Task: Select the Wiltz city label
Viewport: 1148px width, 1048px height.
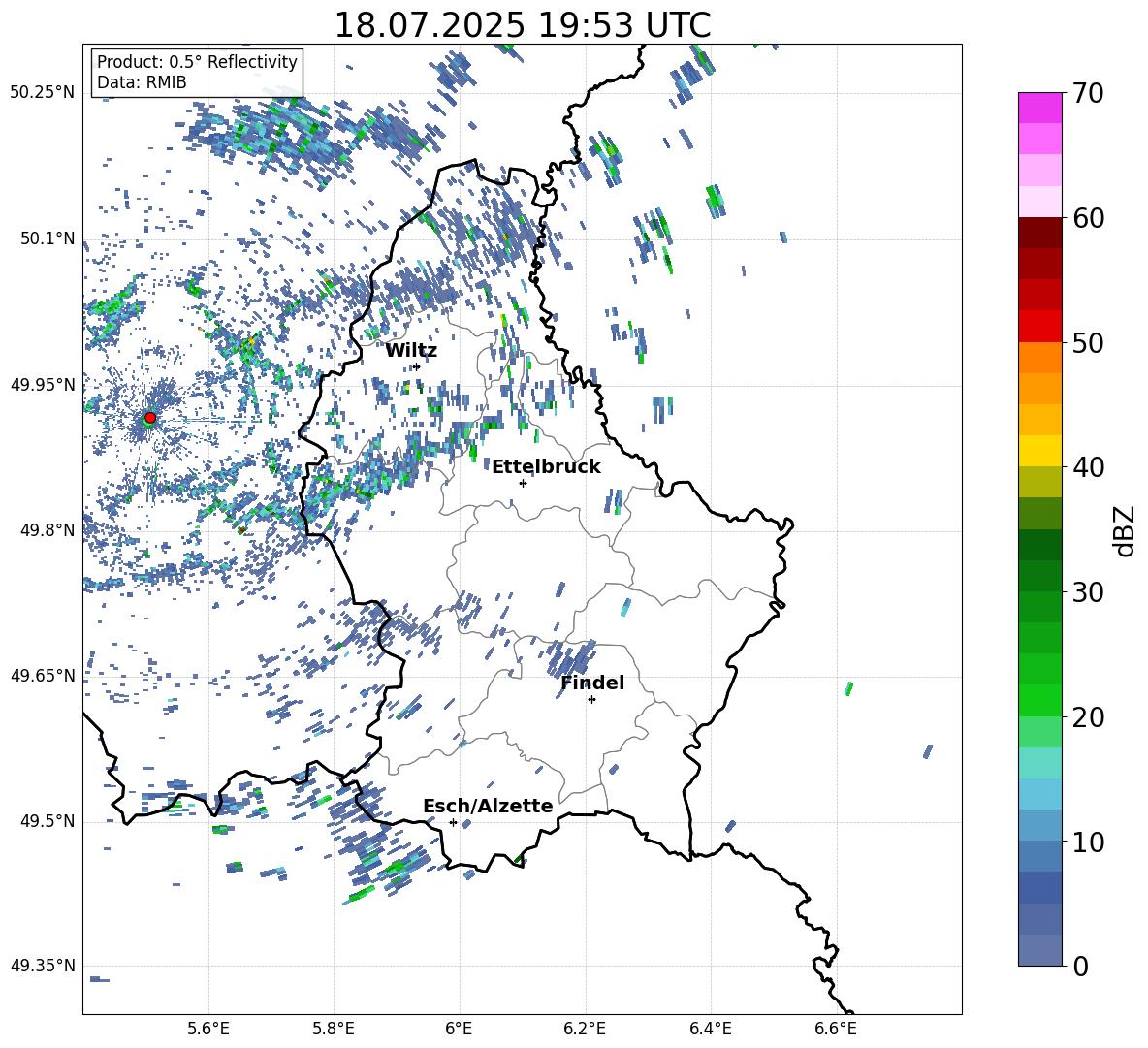Action: (411, 351)
